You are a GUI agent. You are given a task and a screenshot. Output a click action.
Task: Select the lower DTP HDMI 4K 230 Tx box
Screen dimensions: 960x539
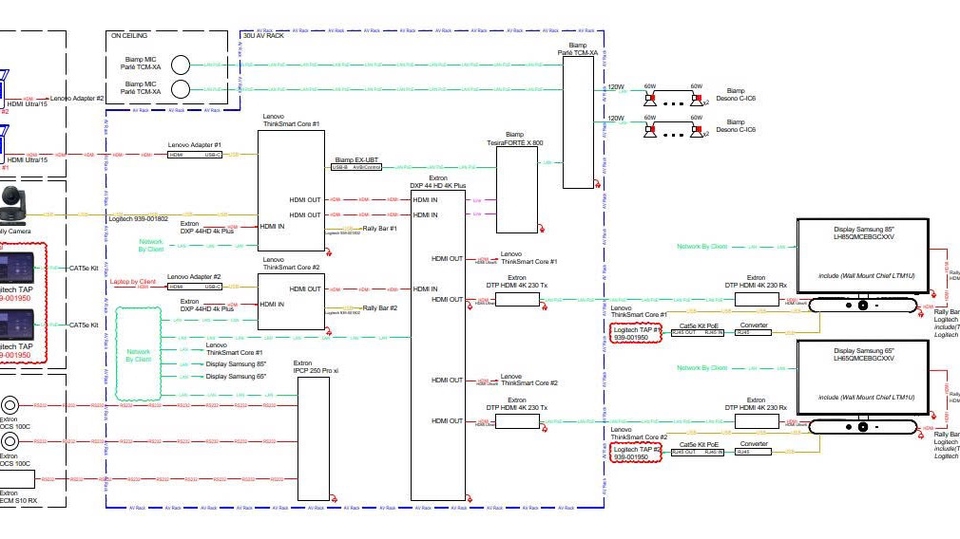click(517, 421)
